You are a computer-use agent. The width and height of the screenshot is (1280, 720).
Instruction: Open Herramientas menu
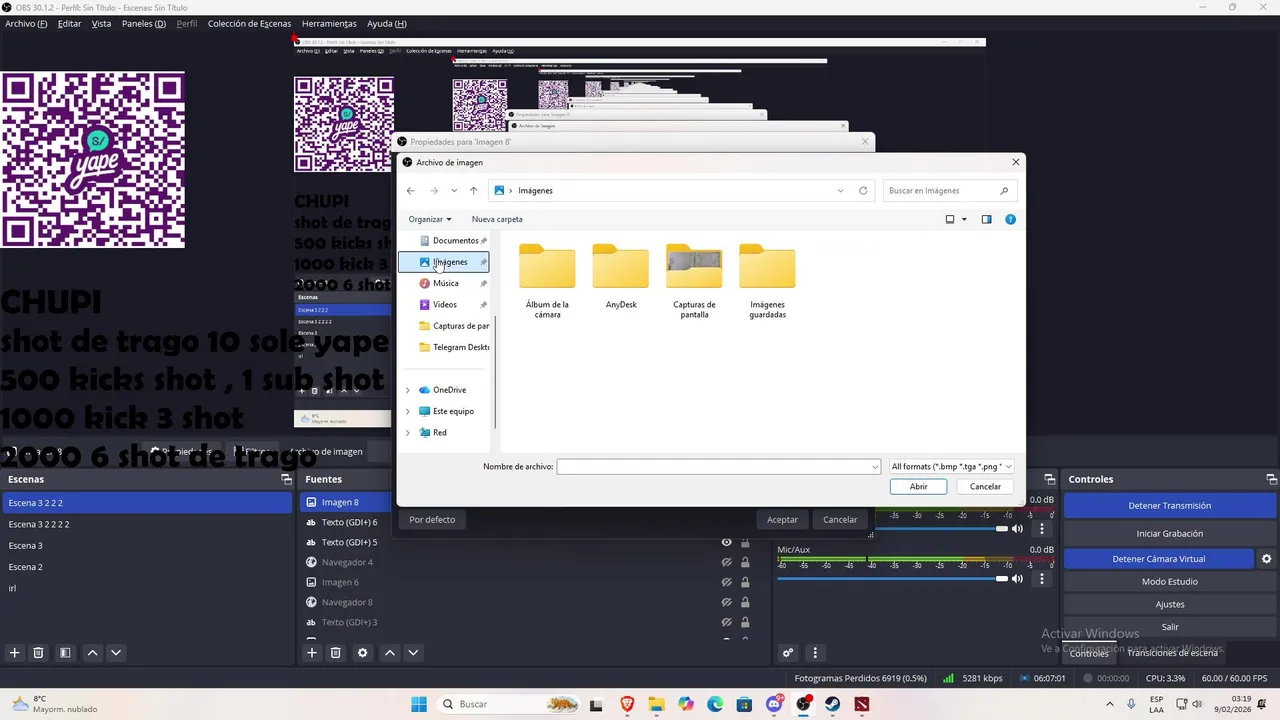pyautogui.click(x=329, y=23)
